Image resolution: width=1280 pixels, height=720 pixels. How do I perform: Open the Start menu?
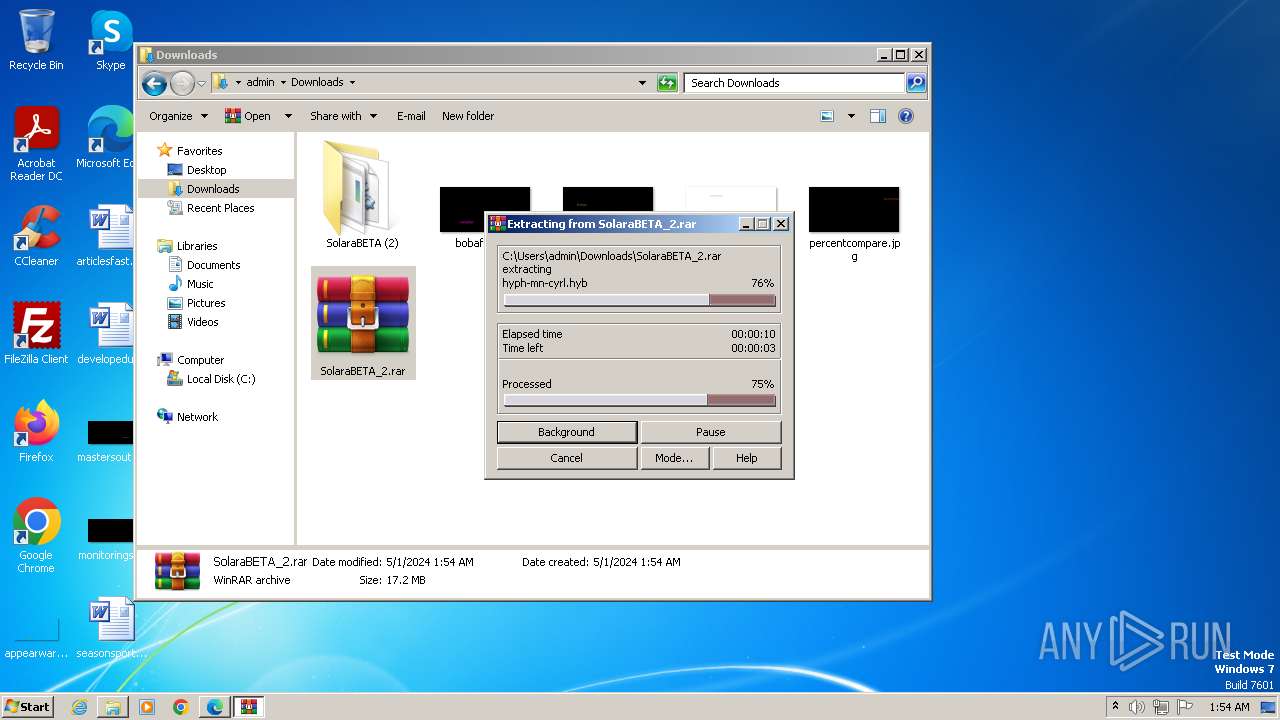tap(27, 707)
